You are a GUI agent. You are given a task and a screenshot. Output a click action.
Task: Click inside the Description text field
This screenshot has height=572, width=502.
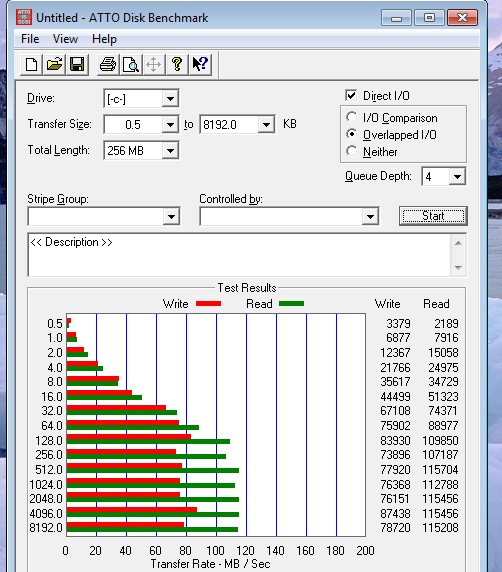(239, 255)
